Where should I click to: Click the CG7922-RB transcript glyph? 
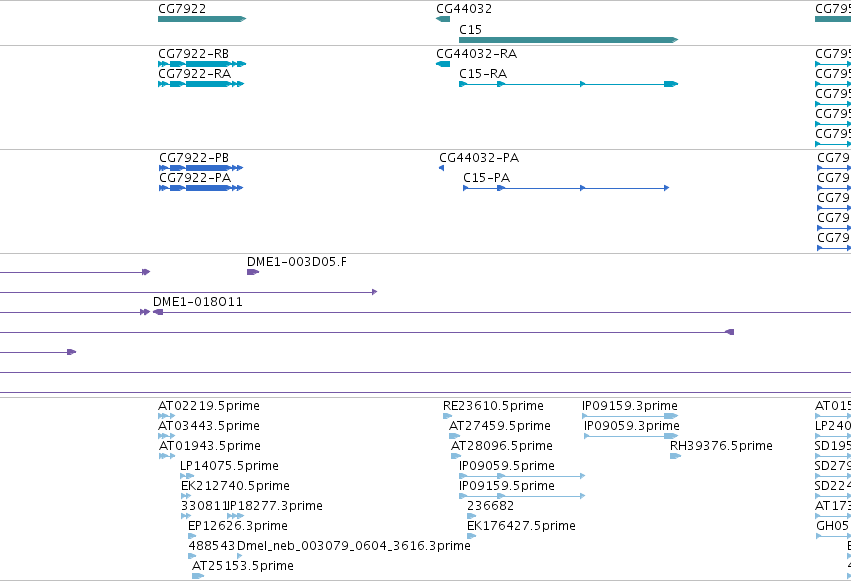pos(202,64)
